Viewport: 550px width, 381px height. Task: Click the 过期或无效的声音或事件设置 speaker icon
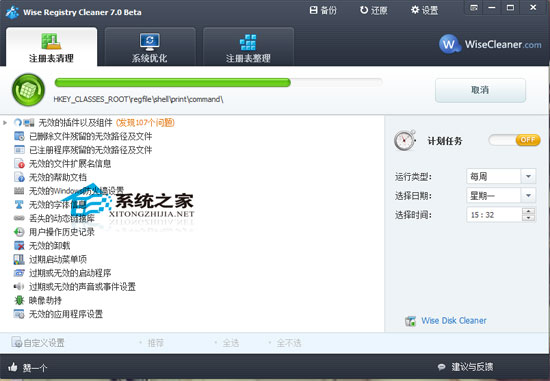coord(19,287)
